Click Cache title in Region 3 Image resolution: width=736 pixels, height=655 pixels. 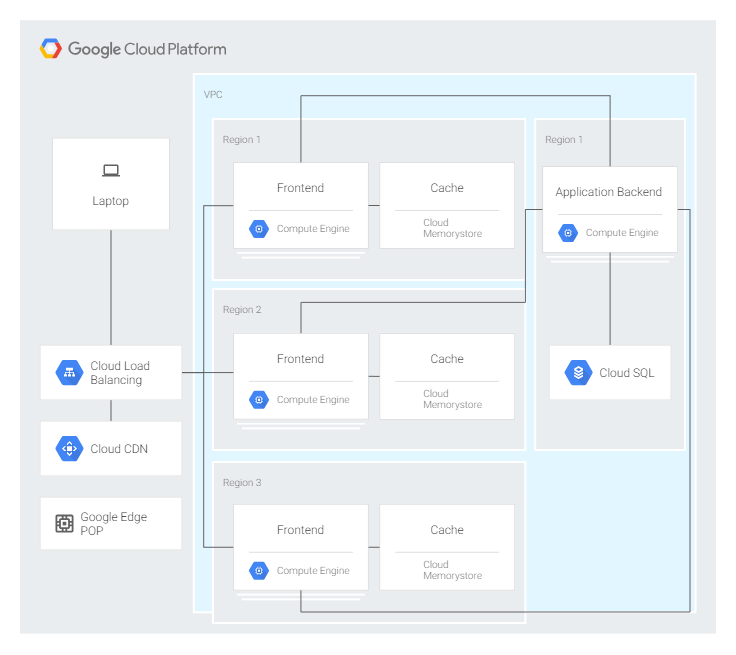447,530
